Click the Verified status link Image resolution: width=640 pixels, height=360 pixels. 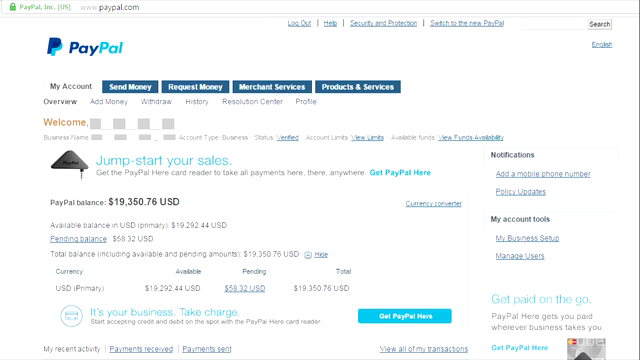coord(287,138)
